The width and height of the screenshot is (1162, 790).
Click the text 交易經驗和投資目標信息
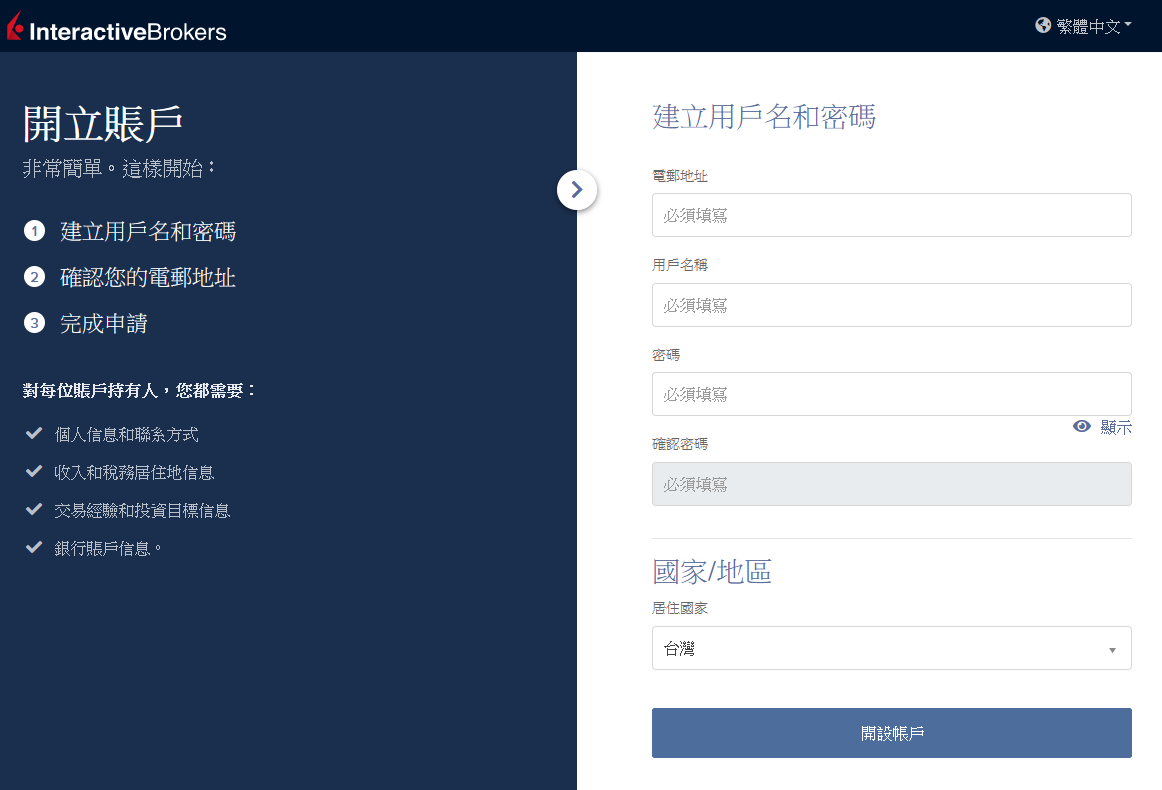tap(142, 511)
